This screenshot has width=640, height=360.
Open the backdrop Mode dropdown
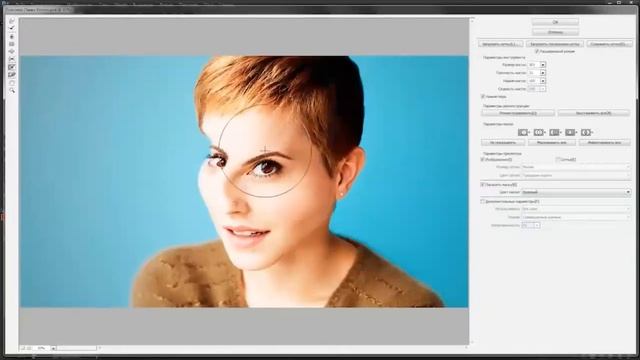(576, 217)
